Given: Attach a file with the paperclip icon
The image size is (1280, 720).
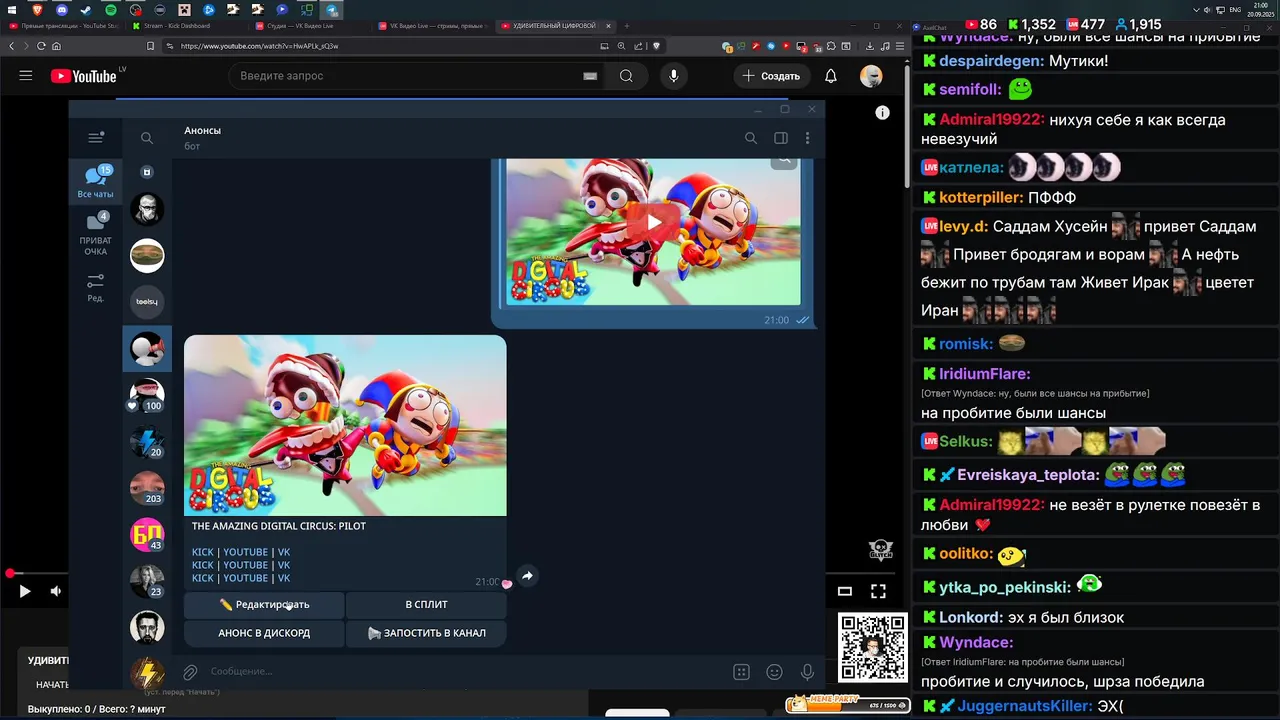Looking at the screenshot, I should tap(190, 672).
